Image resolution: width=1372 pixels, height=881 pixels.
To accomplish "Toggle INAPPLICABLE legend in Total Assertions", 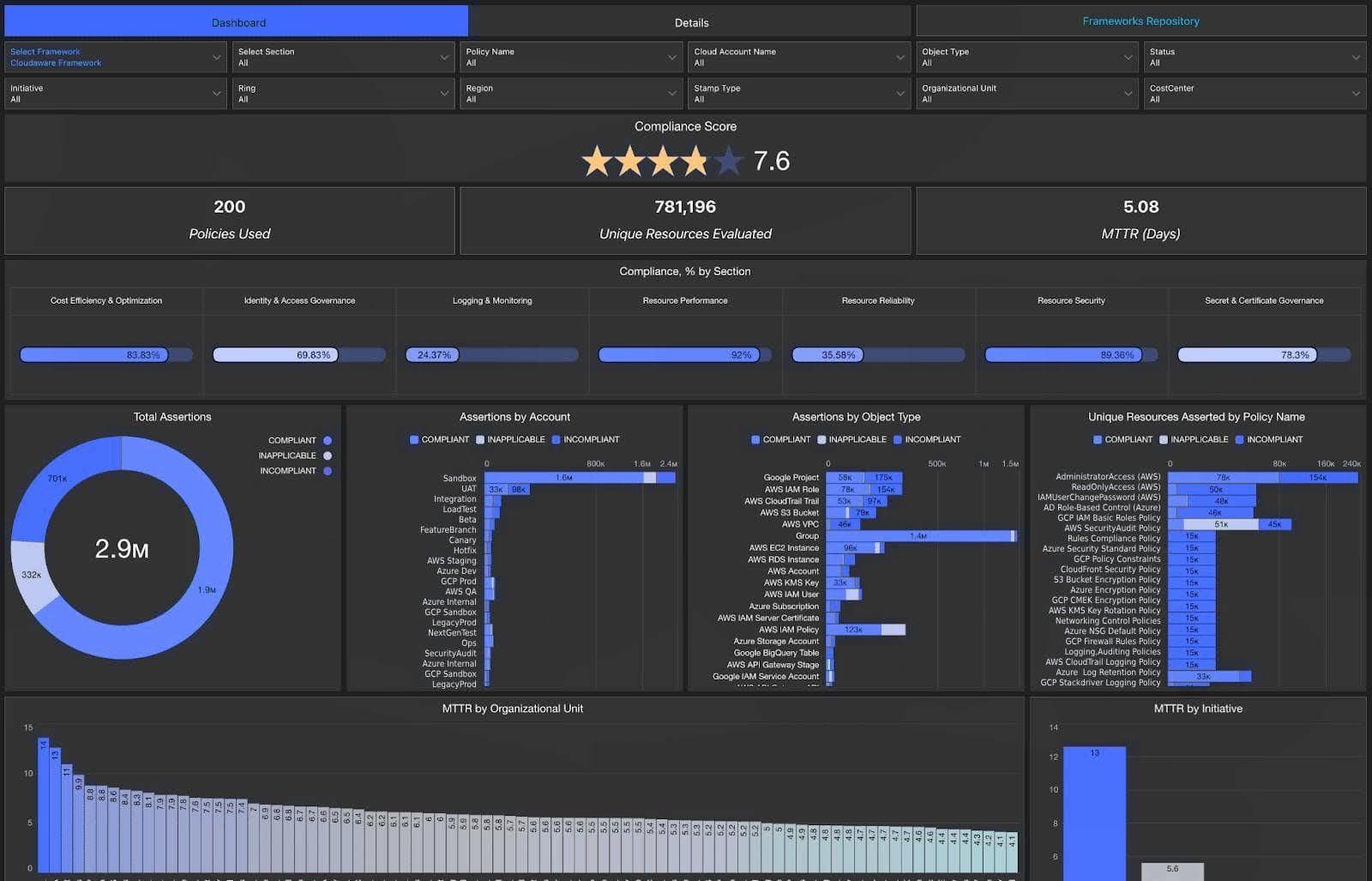I will click(295, 456).
